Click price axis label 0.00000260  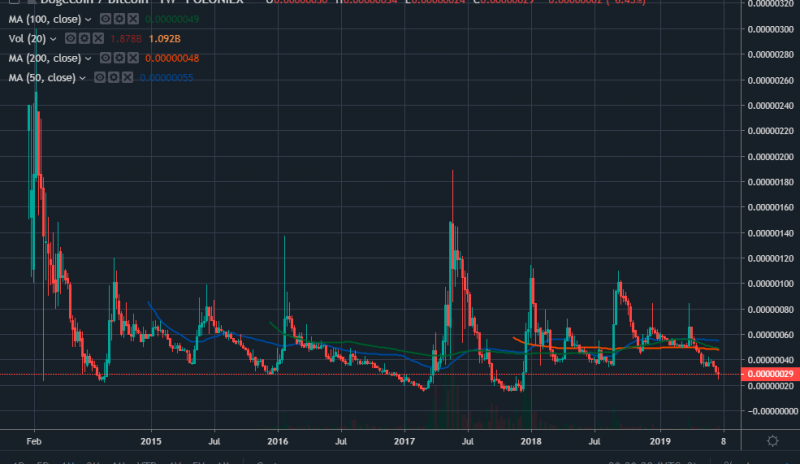click(x=770, y=80)
